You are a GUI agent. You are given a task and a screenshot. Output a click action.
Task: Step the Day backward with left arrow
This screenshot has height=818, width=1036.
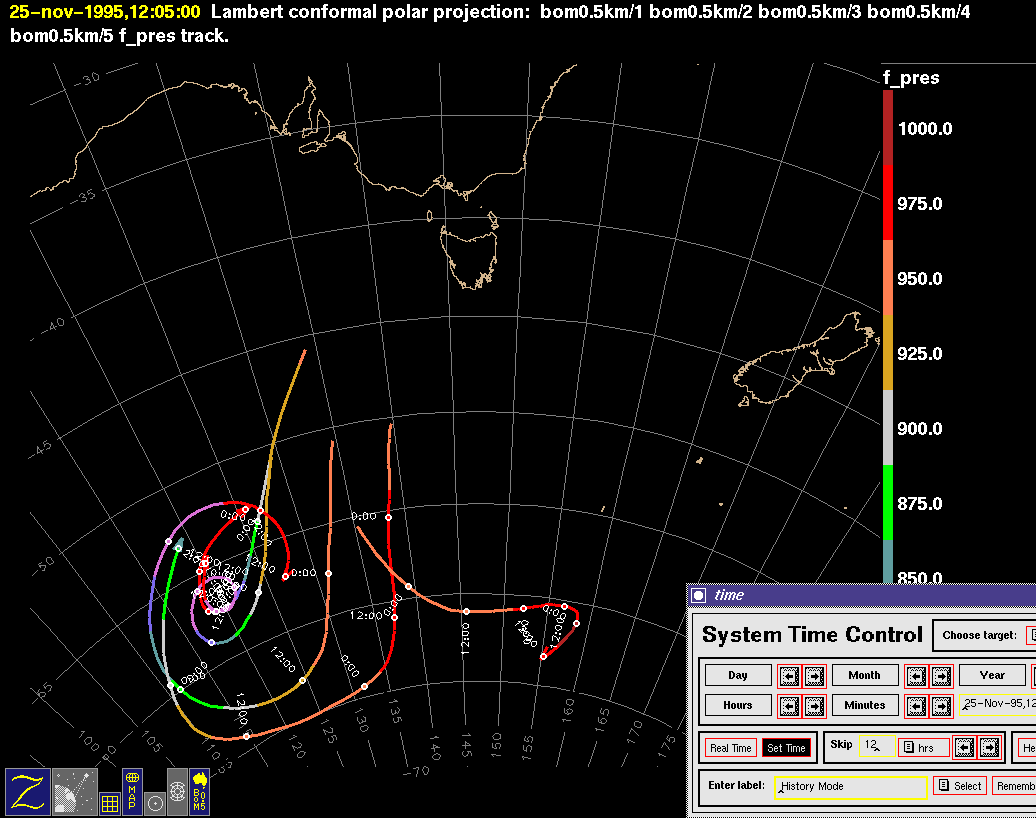coord(789,676)
